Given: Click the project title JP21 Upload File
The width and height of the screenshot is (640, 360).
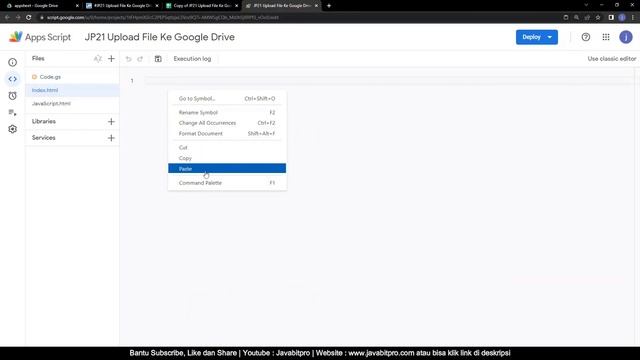Looking at the screenshot, I should [x=160, y=37].
